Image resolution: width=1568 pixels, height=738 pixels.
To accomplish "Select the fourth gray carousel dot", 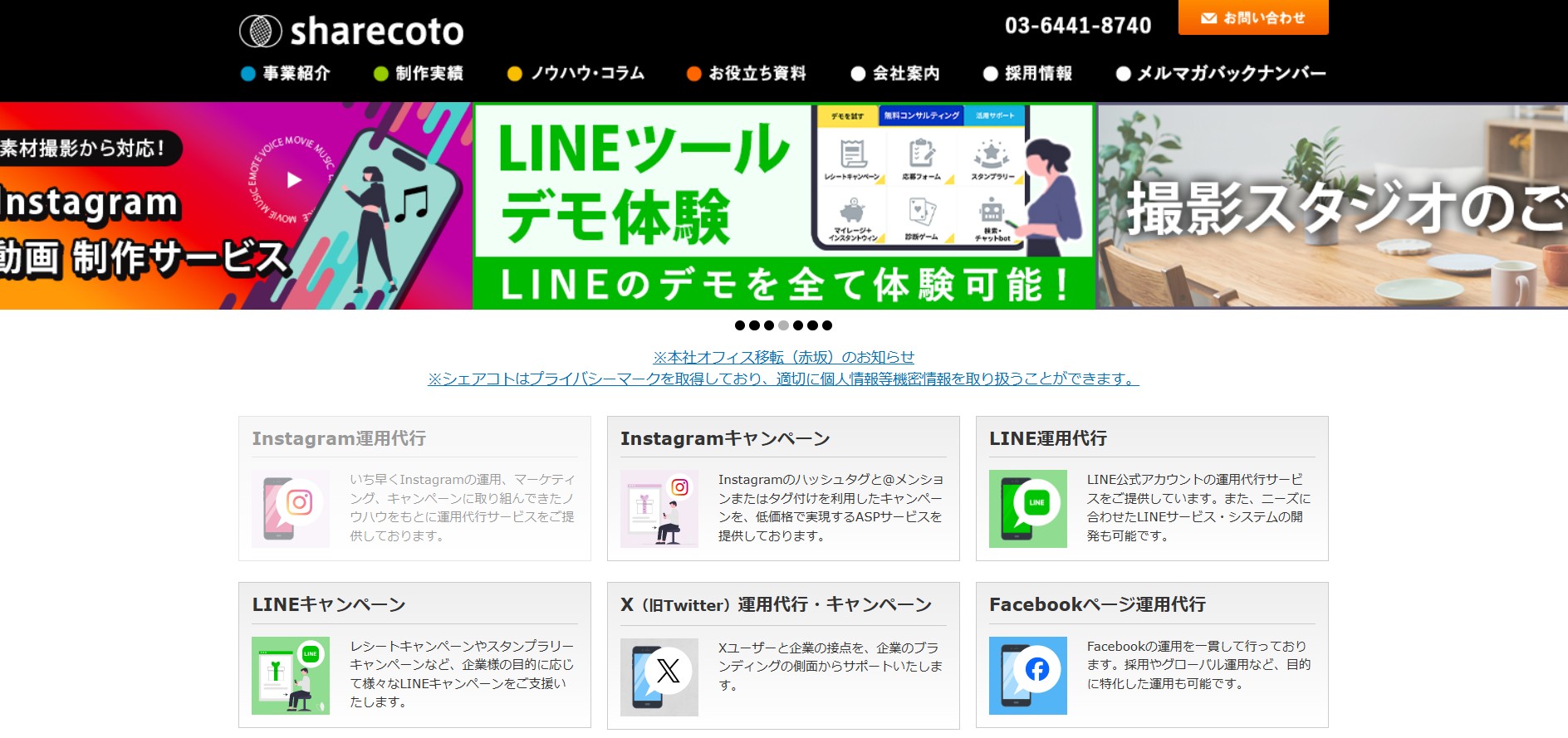I will click(x=783, y=325).
